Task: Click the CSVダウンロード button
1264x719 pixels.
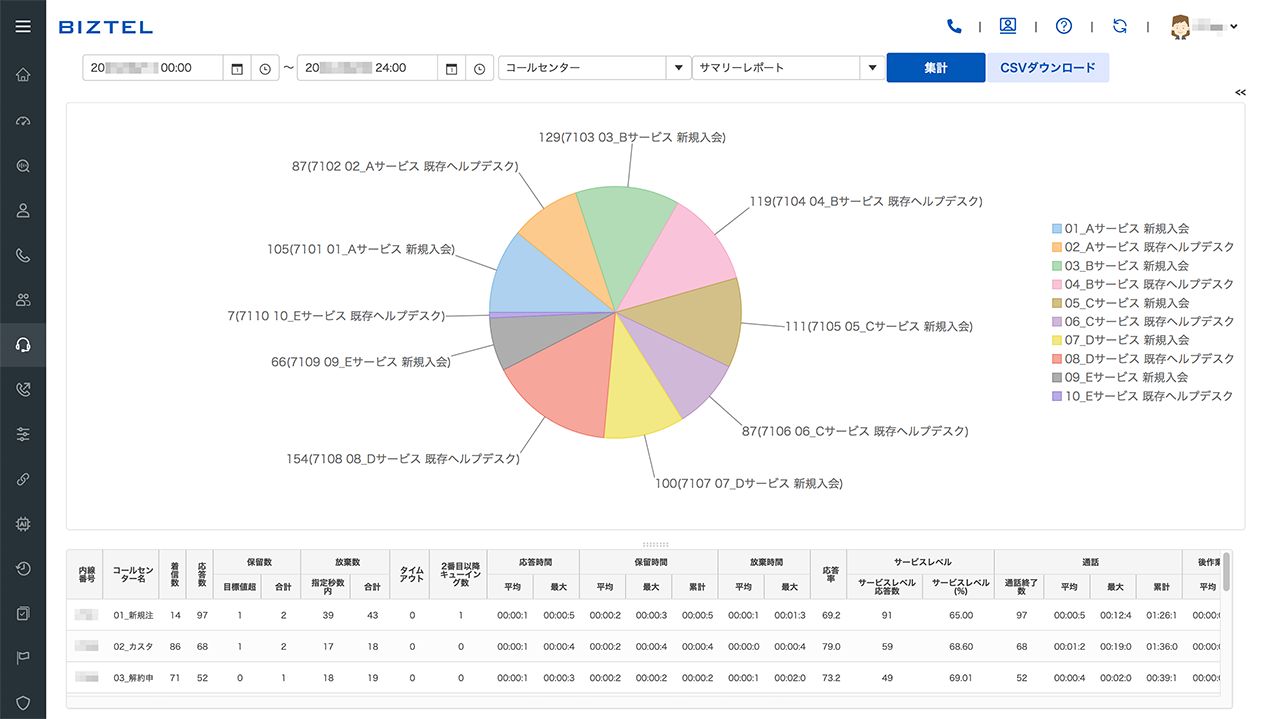Action: [x=1047, y=67]
